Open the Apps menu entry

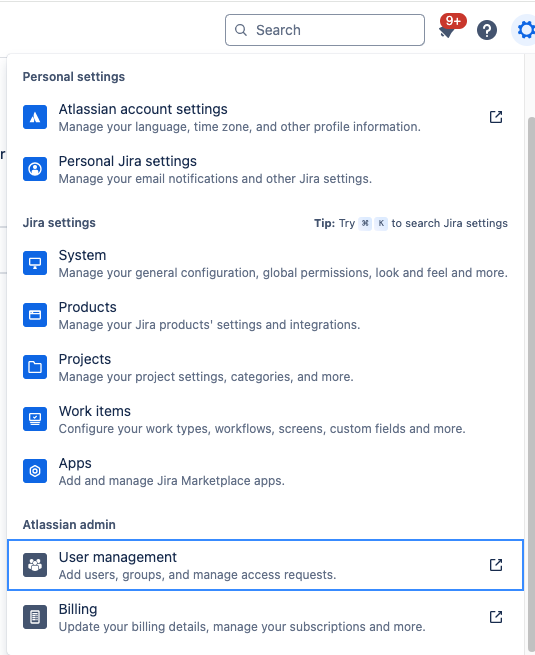point(265,471)
